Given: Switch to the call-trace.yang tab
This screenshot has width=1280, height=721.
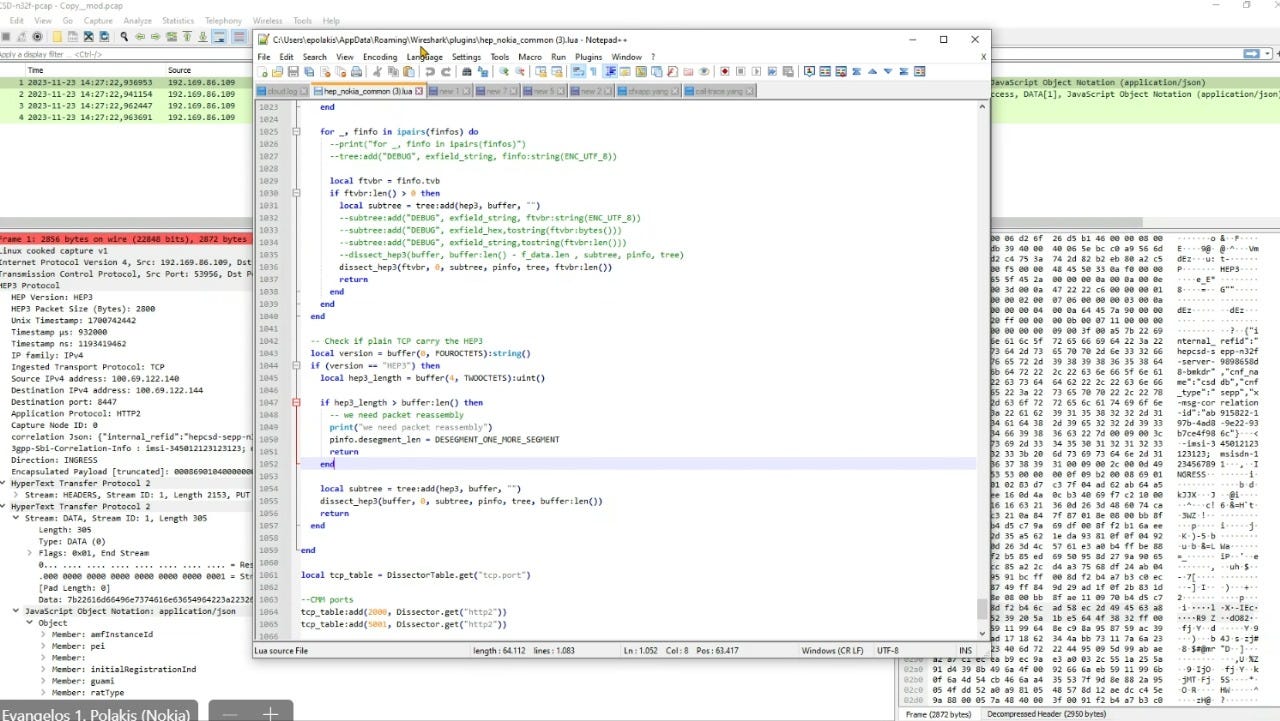Looking at the screenshot, I should tap(719, 91).
